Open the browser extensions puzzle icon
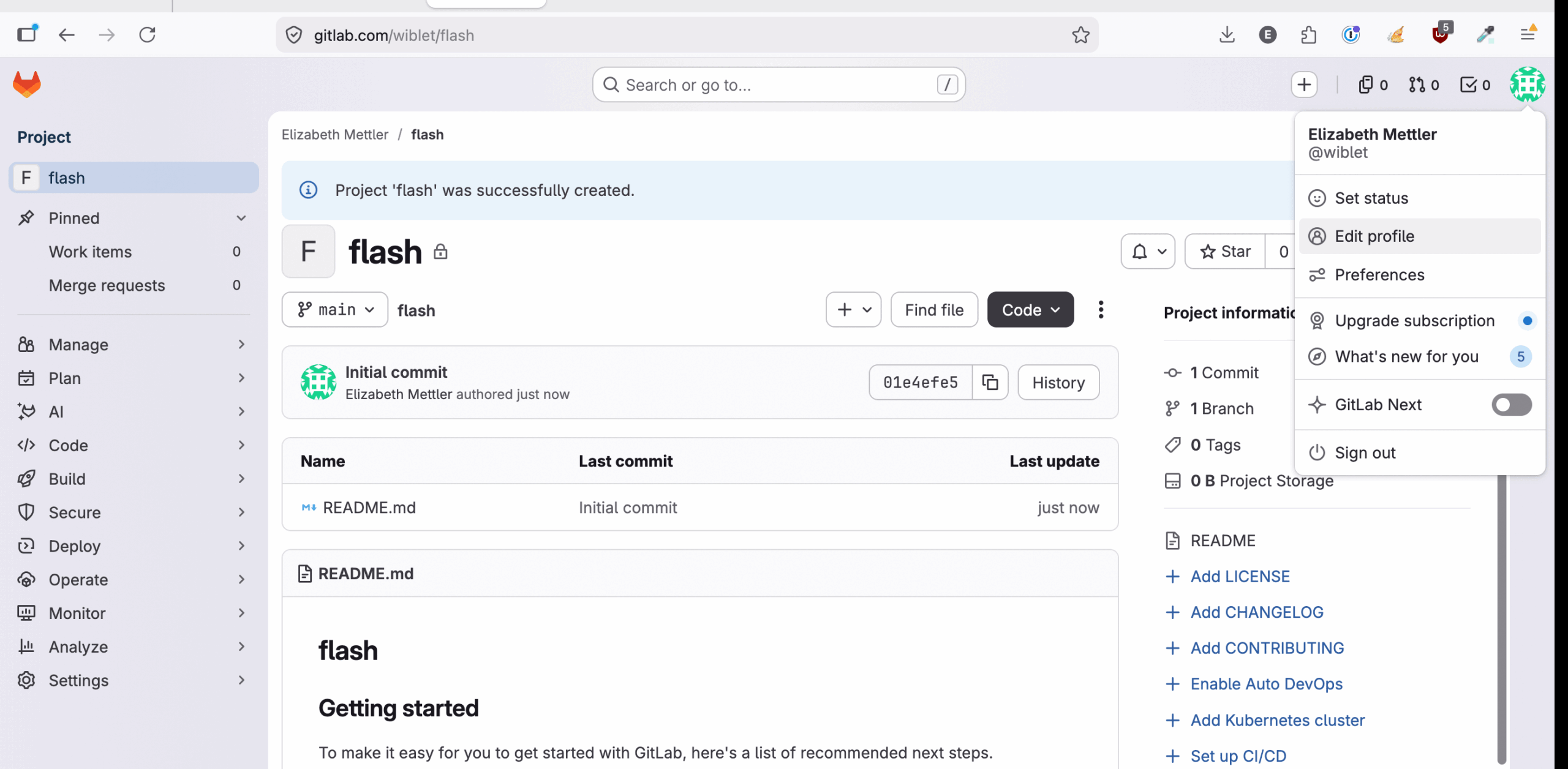Image resolution: width=1568 pixels, height=769 pixels. tap(1308, 35)
